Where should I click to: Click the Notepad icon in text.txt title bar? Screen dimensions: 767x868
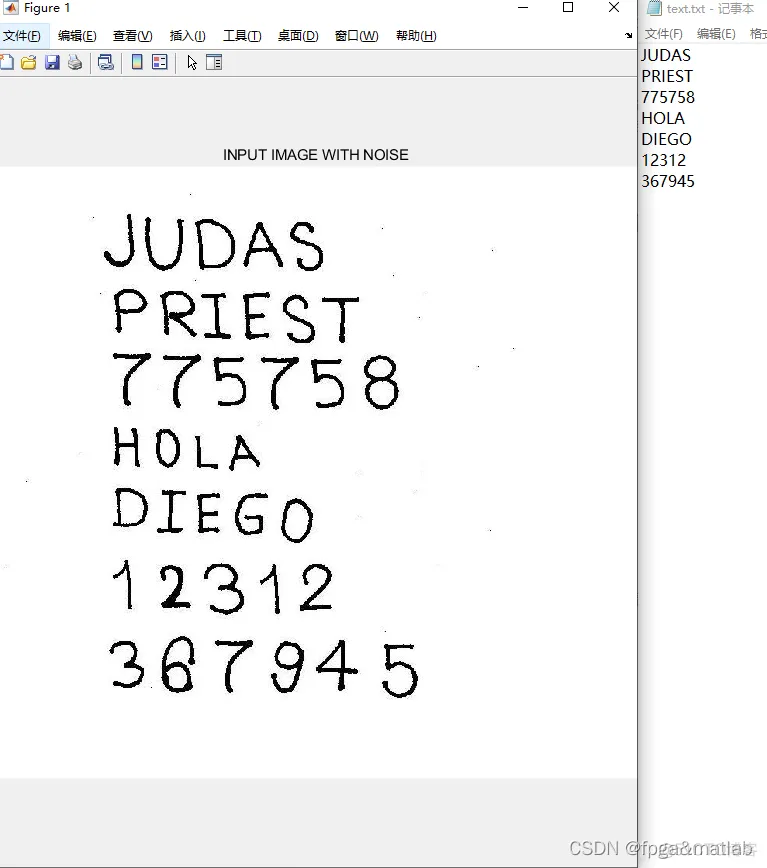(x=654, y=8)
